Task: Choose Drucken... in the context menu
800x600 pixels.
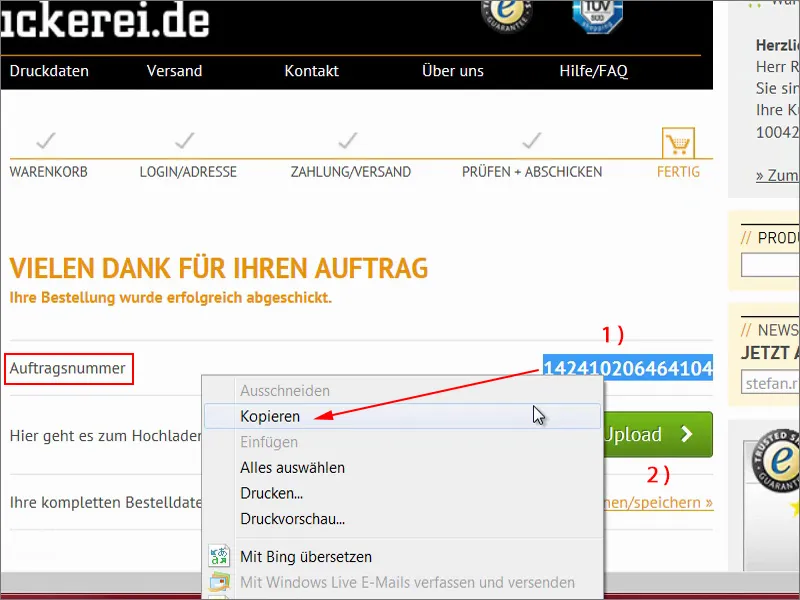Action: [x=403, y=493]
